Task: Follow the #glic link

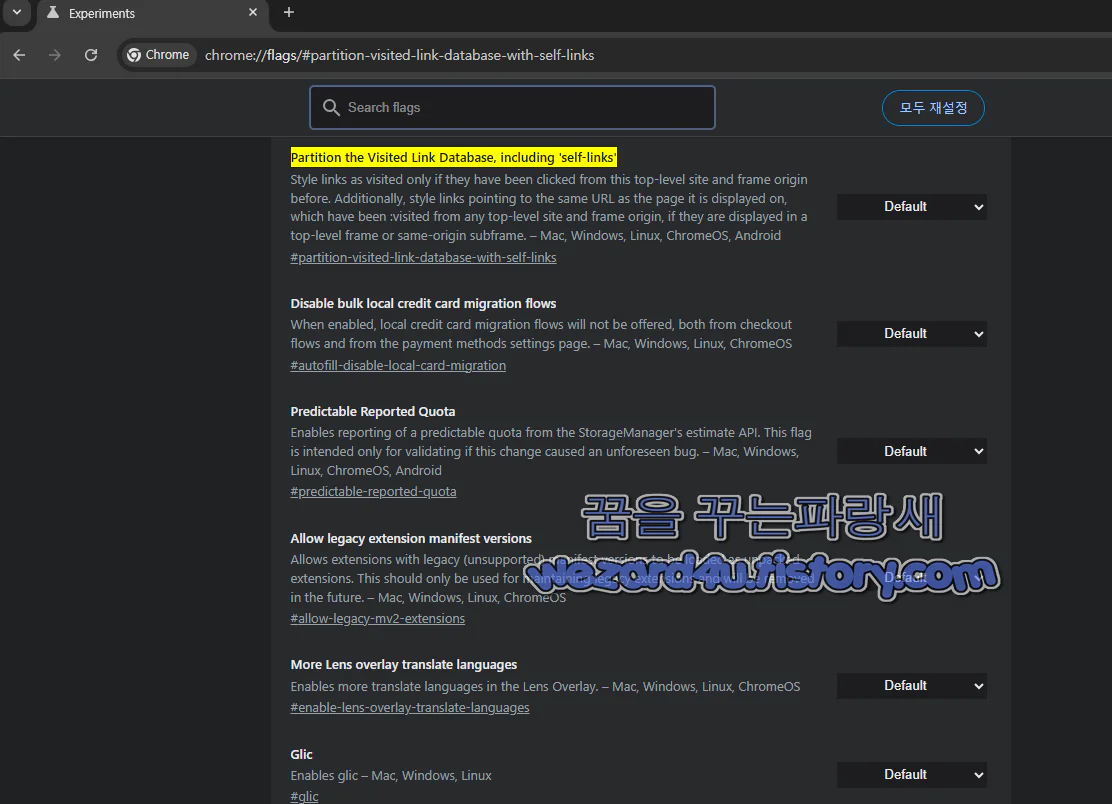Action: pos(304,795)
